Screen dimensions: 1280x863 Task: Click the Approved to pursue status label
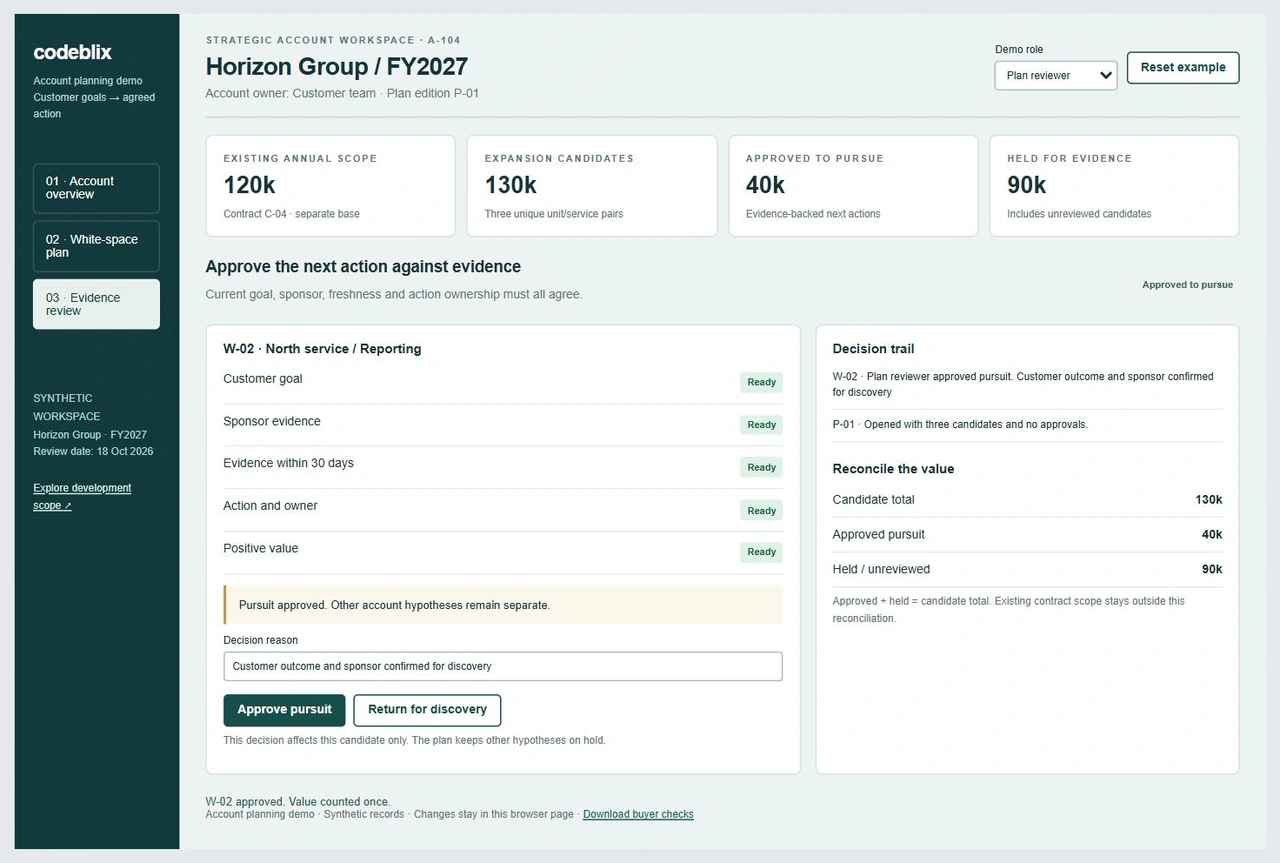[1187, 285]
